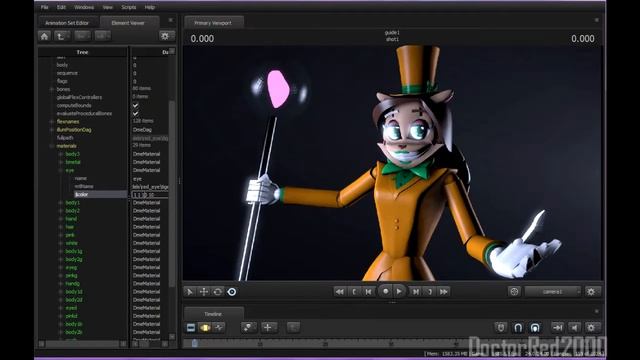Screen dimensions: 640x360
Task: Switch to the Clip Editor mode
Action: pyautogui.click(x=191, y=327)
